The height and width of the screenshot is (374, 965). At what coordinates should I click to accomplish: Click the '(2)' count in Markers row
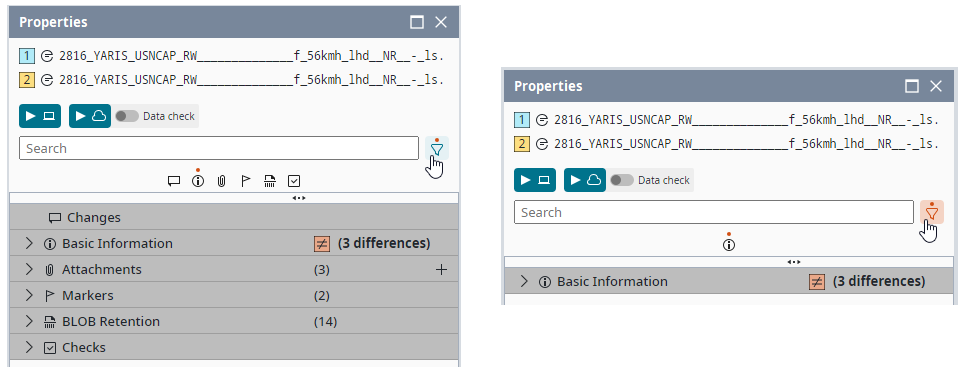coord(321,295)
